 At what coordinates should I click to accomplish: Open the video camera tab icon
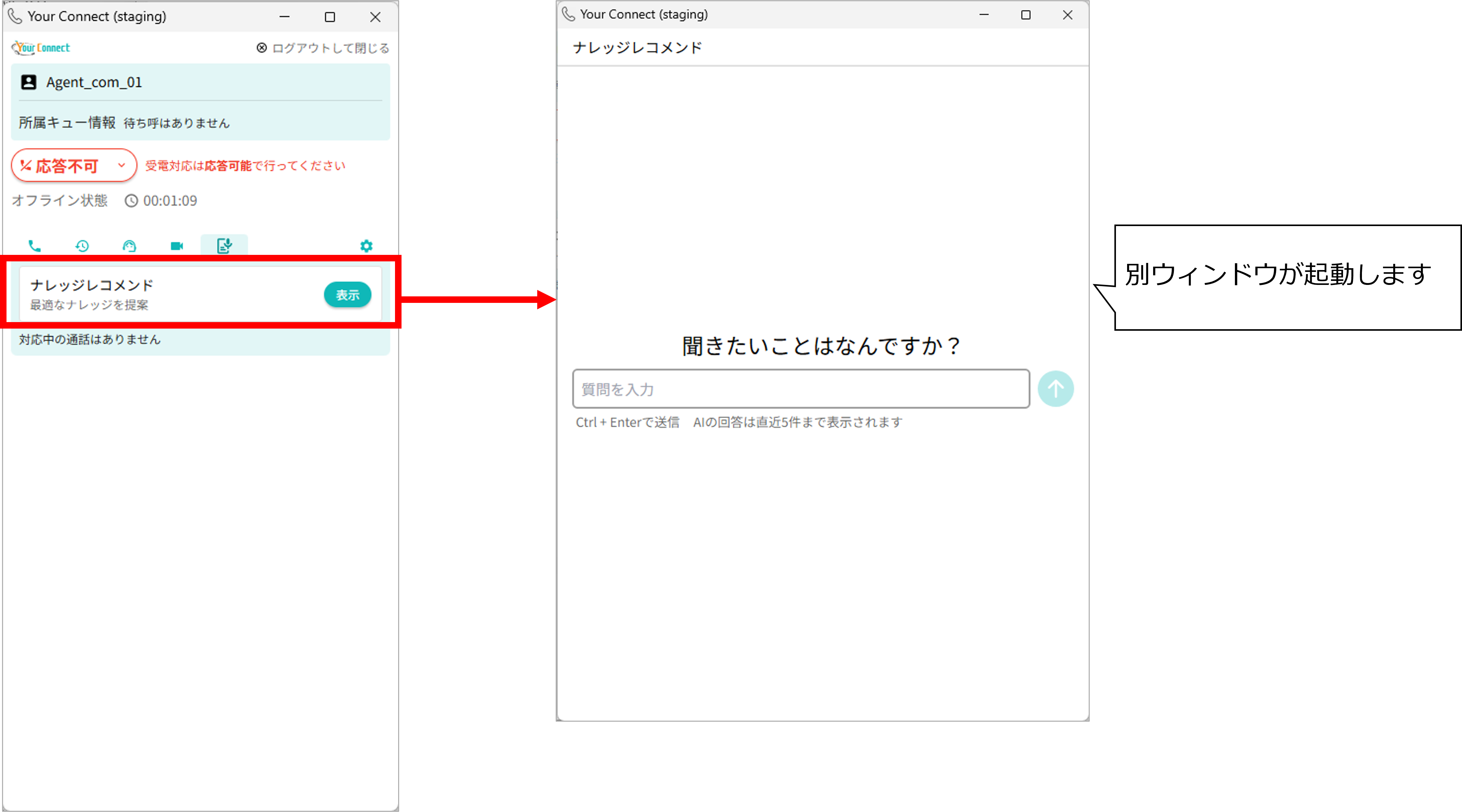click(177, 246)
